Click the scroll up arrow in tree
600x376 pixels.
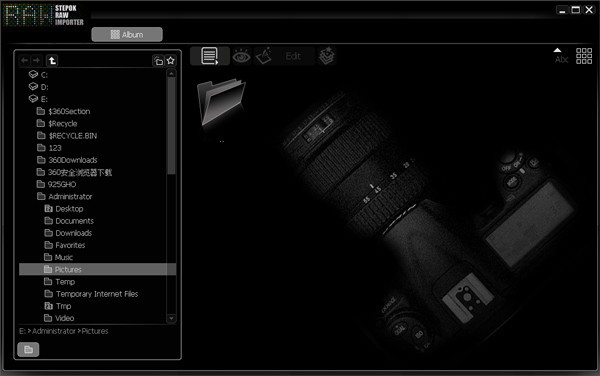coord(171,73)
